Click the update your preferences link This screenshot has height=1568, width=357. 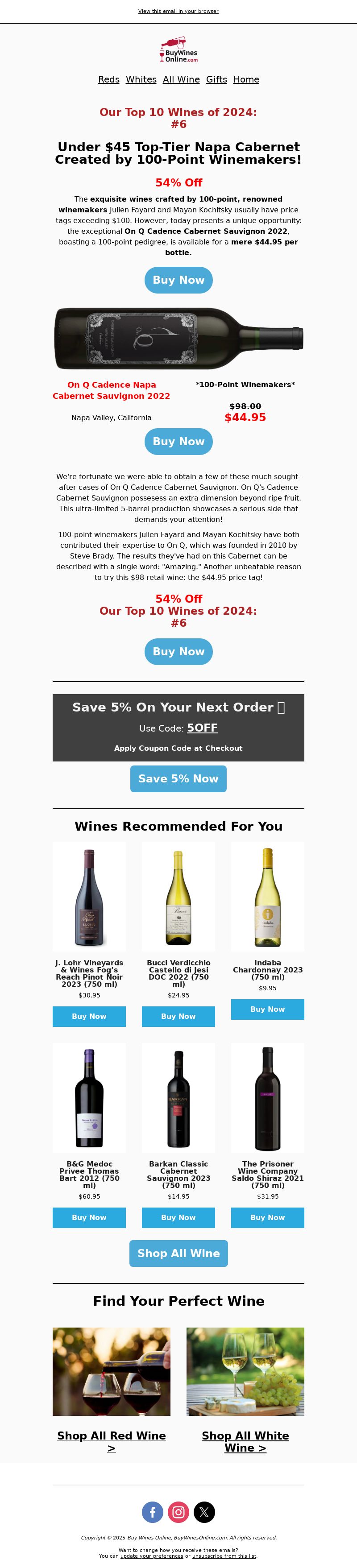pyautogui.click(x=152, y=1556)
